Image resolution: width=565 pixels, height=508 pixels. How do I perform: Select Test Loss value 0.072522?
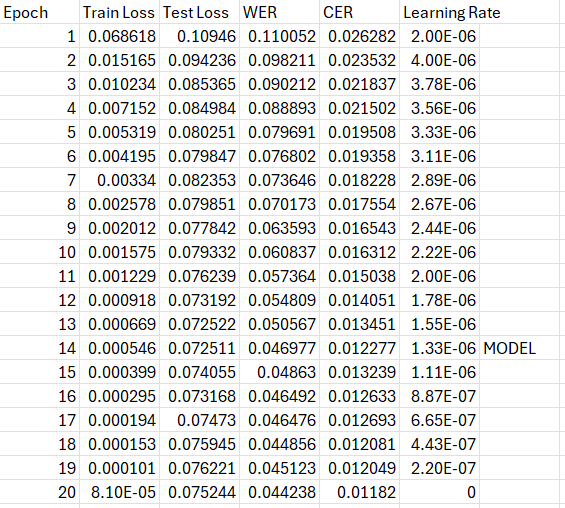point(199,324)
